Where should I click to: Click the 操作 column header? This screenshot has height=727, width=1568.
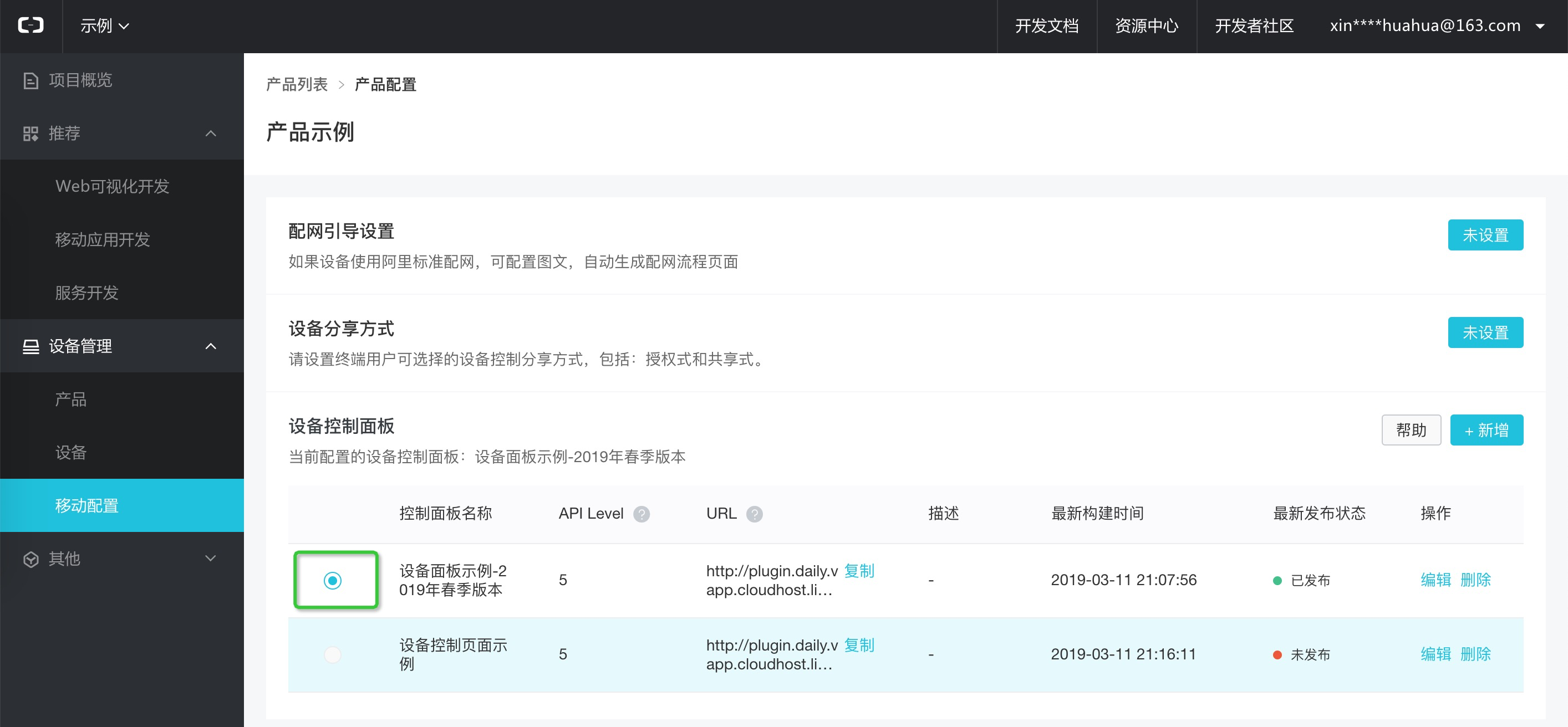[x=1436, y=514]
